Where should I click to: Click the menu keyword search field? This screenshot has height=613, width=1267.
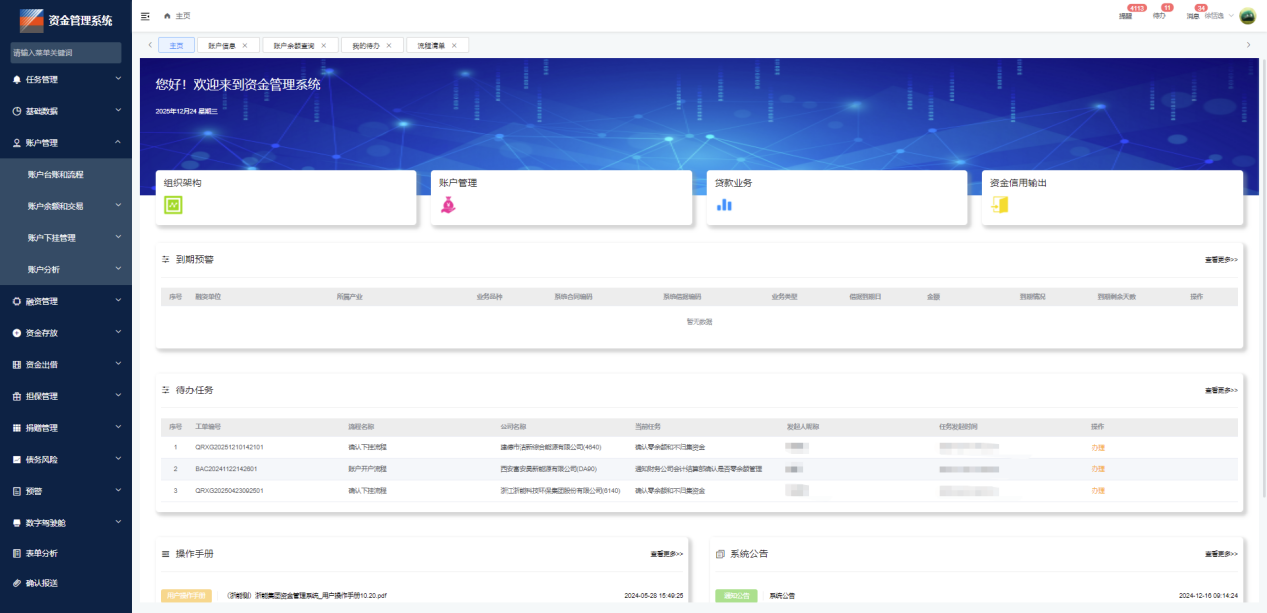[x=65, y=52]
